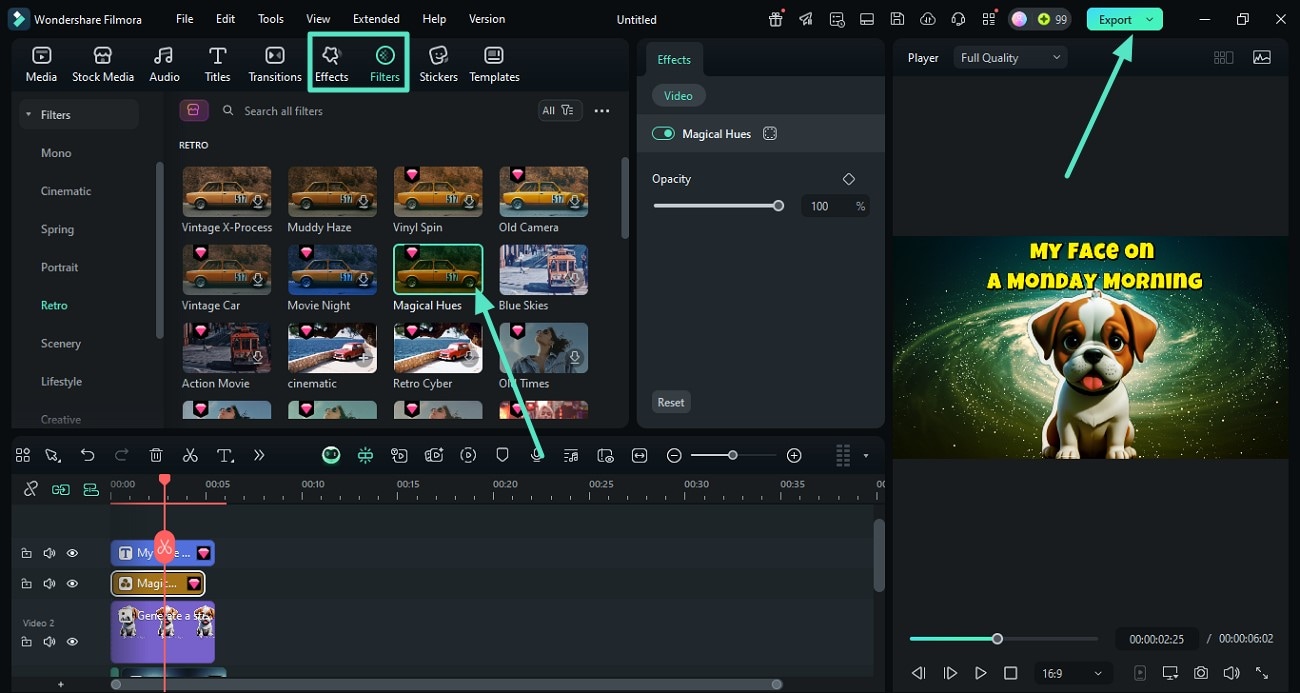The image size is (1300, 693).
Task: Open the Titles panel
Action: [217, 64]
